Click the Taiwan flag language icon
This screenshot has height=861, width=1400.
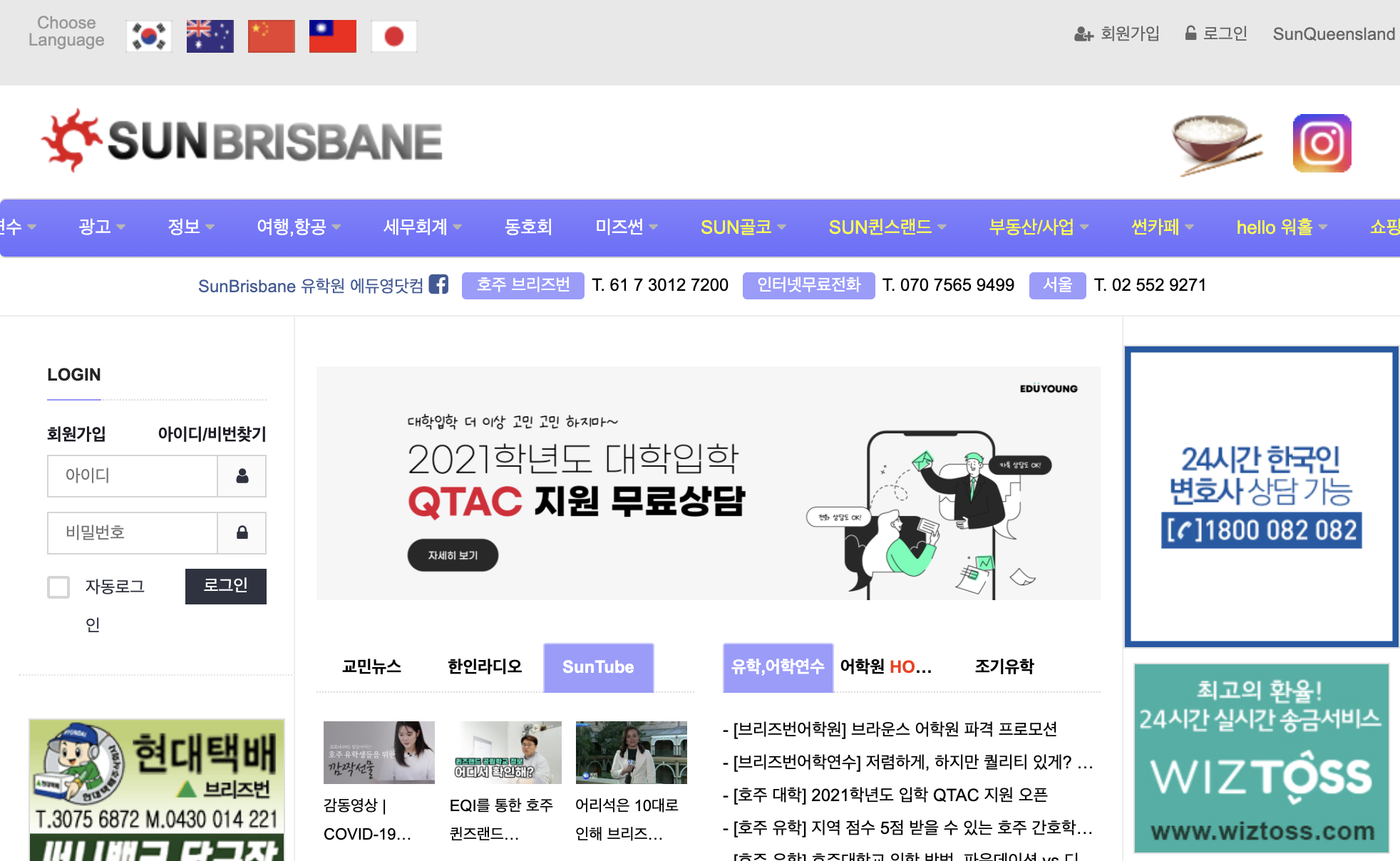click(332, 36)
